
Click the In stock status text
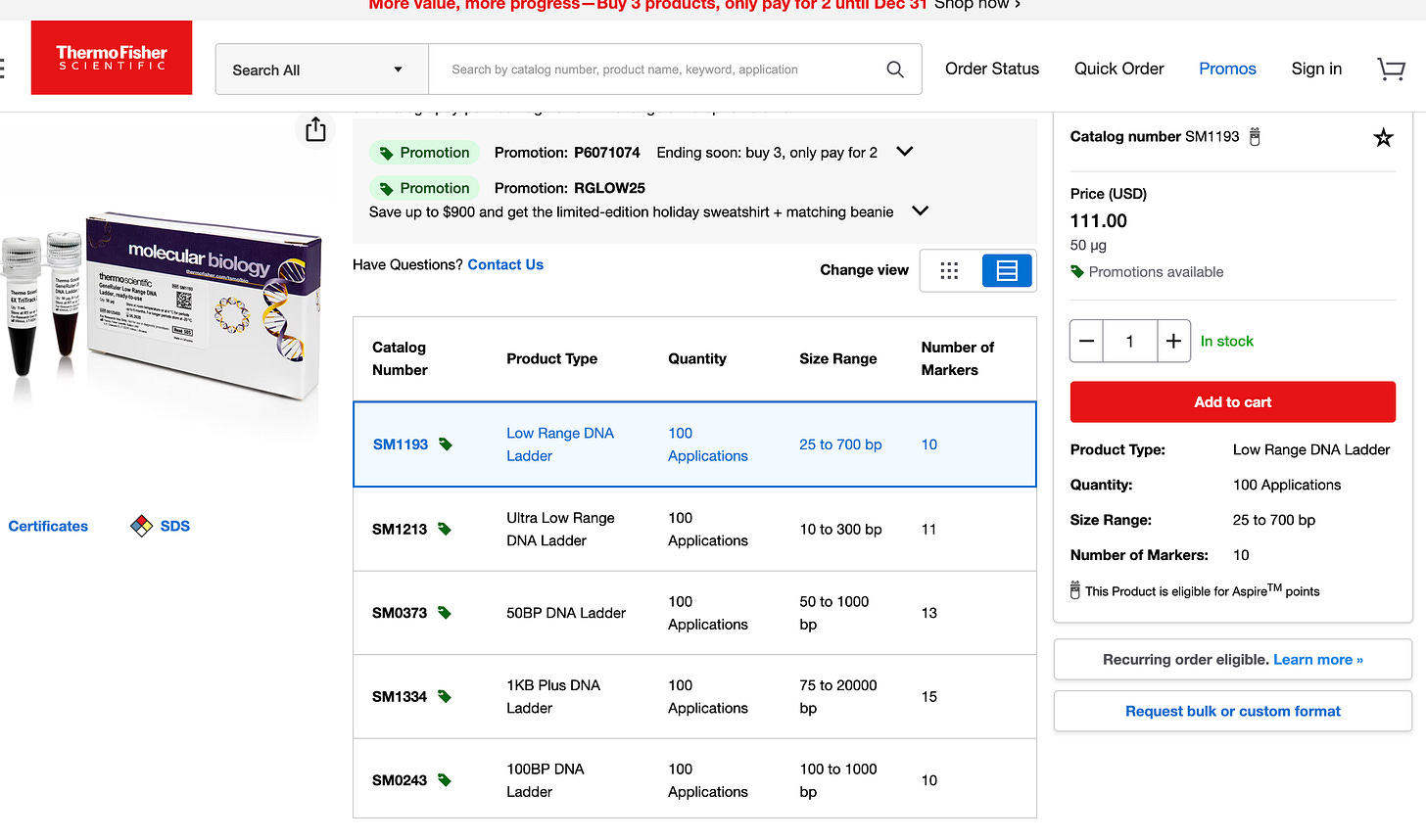point(1227,341)
